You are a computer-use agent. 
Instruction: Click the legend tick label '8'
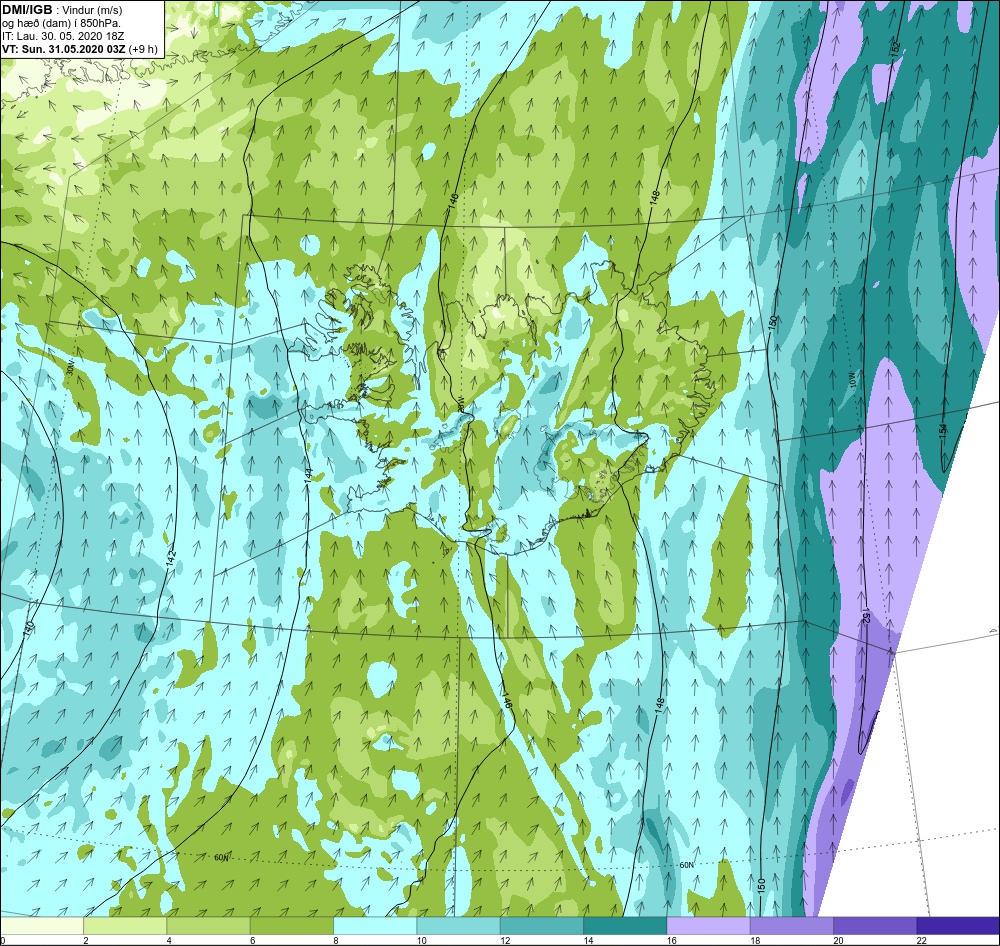click(x=335, y=940)
